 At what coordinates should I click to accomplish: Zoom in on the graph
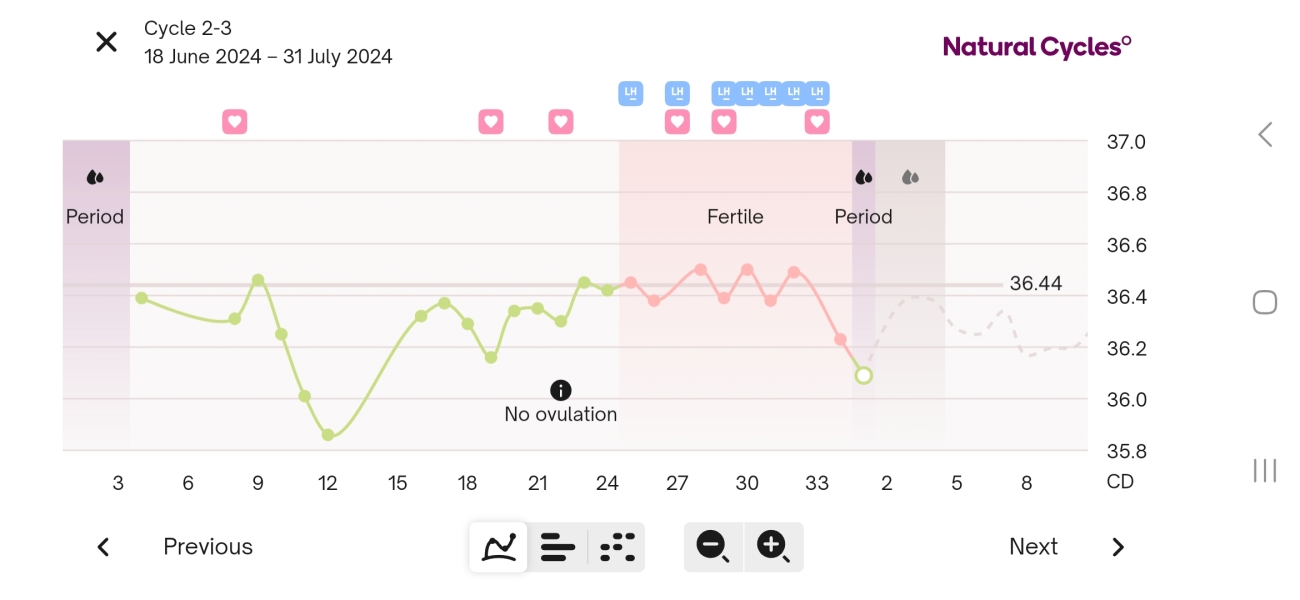[x=773, y=546]
